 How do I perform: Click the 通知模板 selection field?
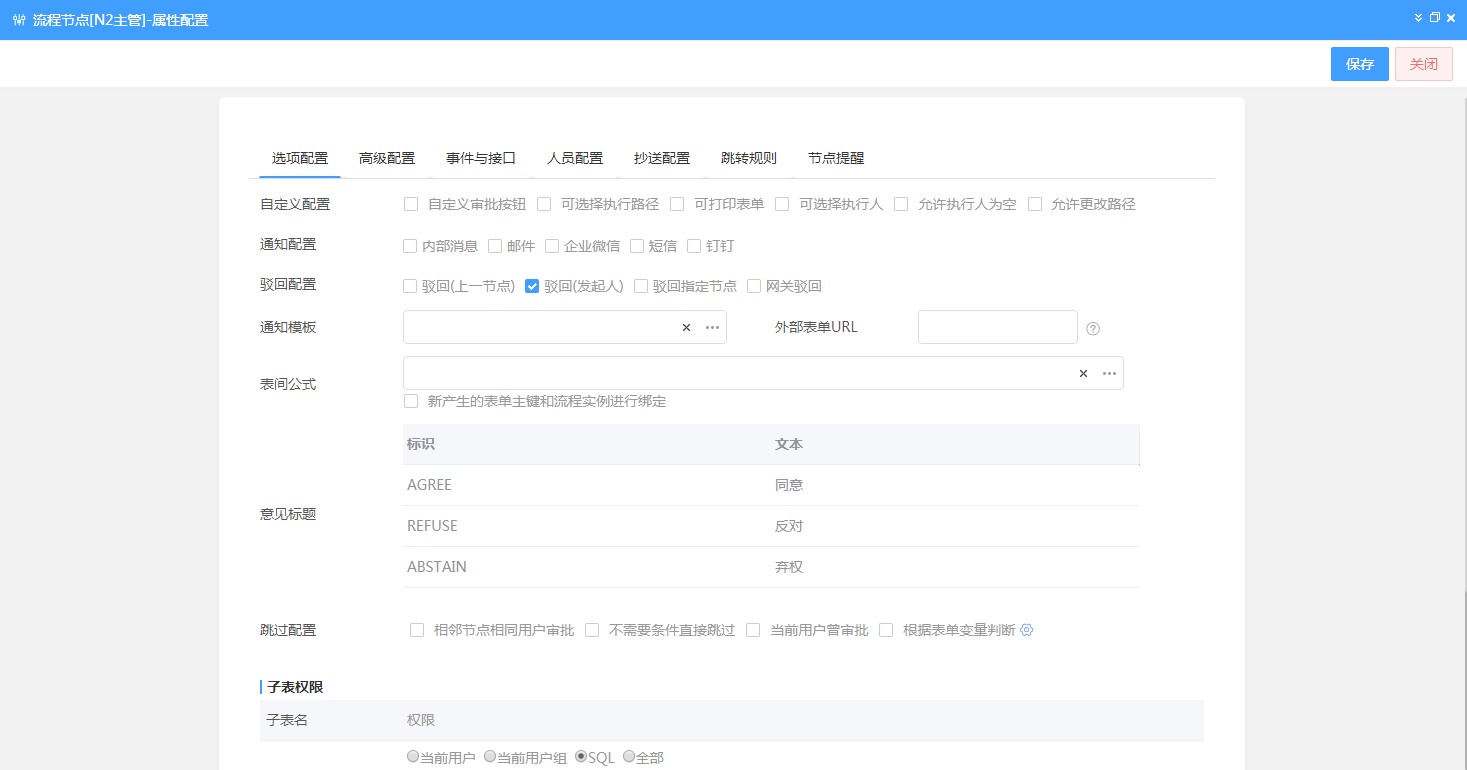tap(565, 327)
